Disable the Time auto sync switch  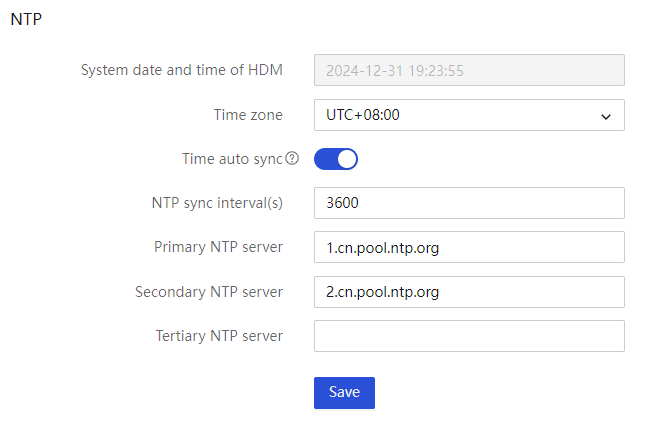click(x=336, y=159)
